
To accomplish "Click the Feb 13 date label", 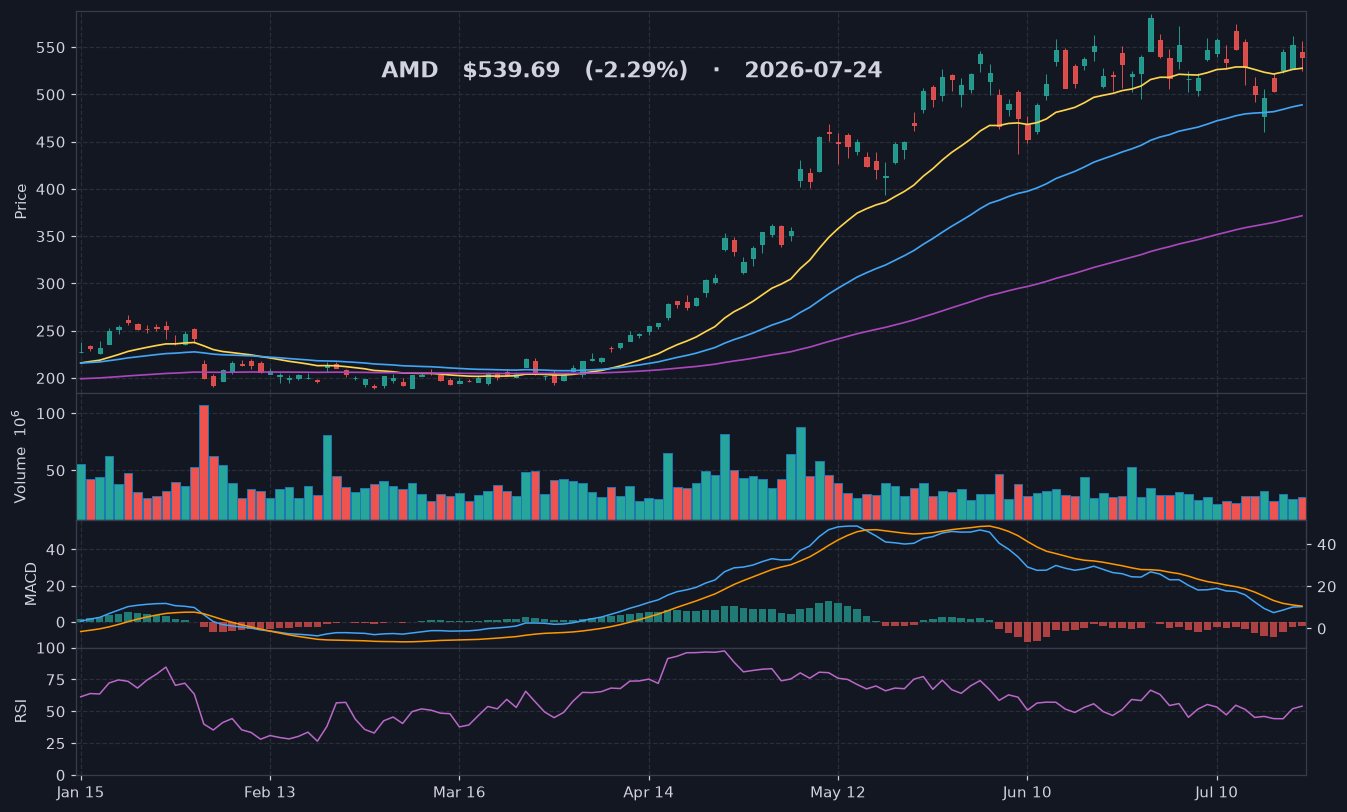I will pos(270,792).
